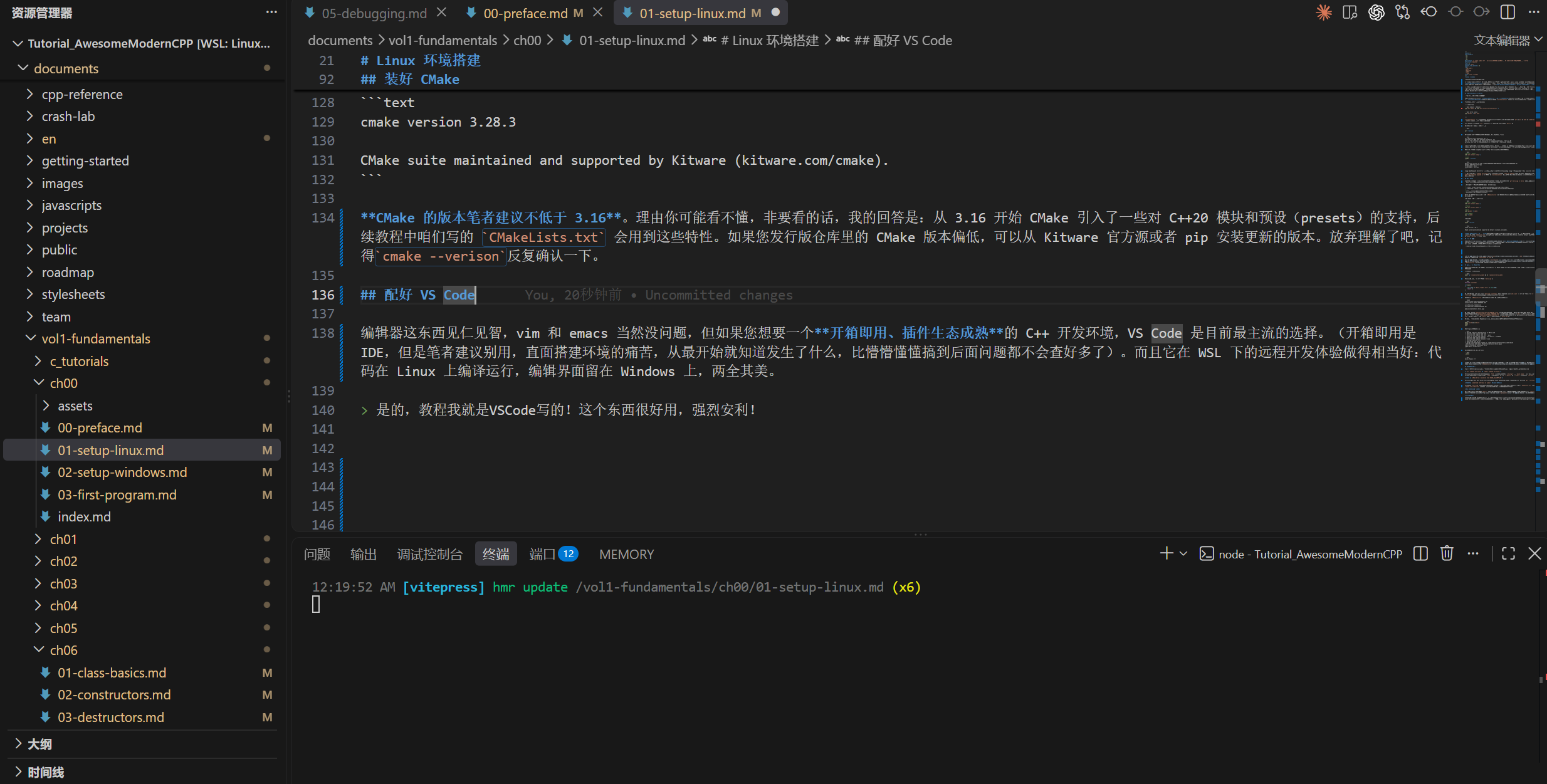Open the 文本编辑器 dropdown
1547x784 pixels.
click(x=1508, y=41)
